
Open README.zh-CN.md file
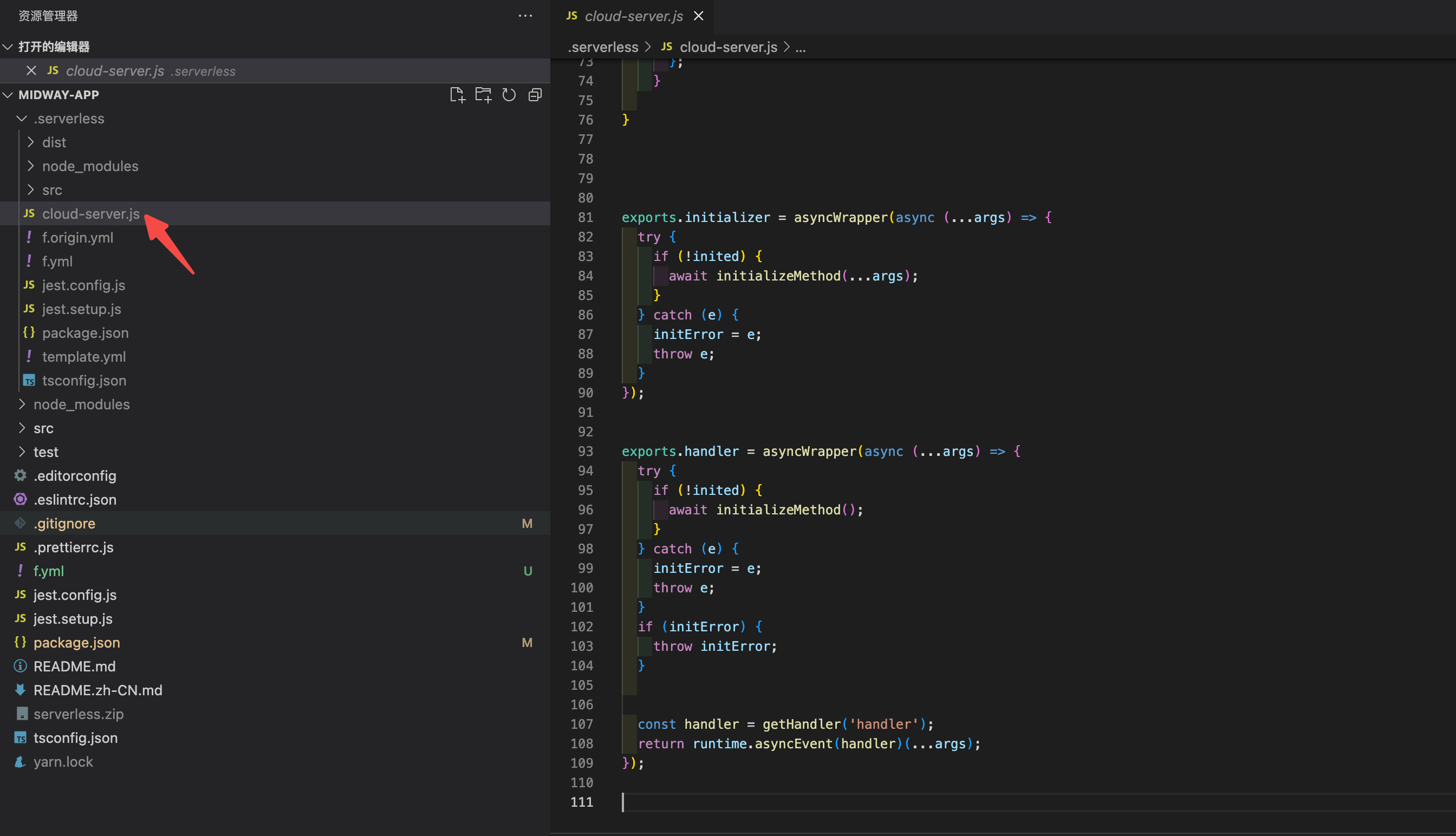click(x=97, y=690)
